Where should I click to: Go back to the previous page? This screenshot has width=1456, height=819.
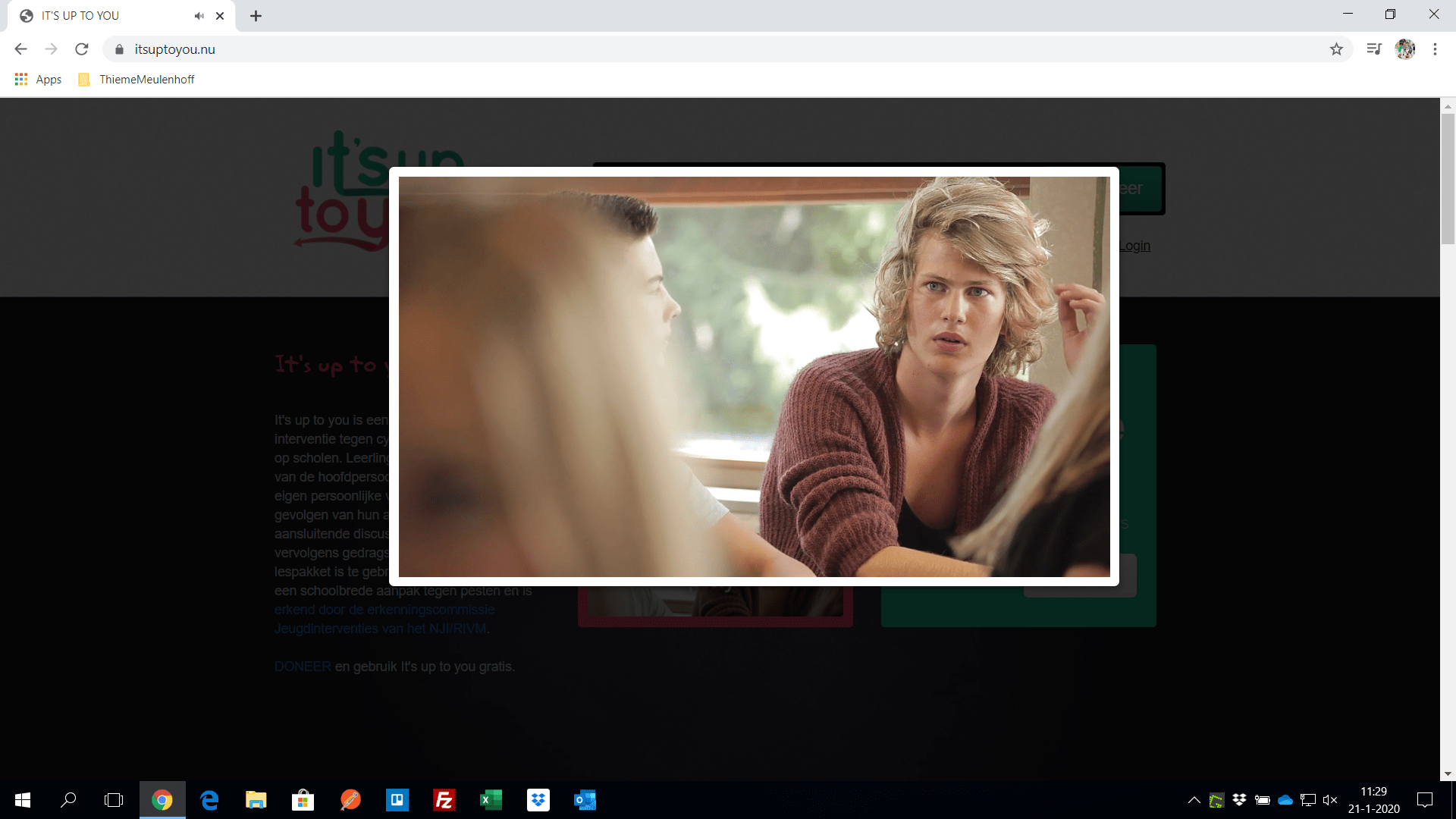point(20,49)
